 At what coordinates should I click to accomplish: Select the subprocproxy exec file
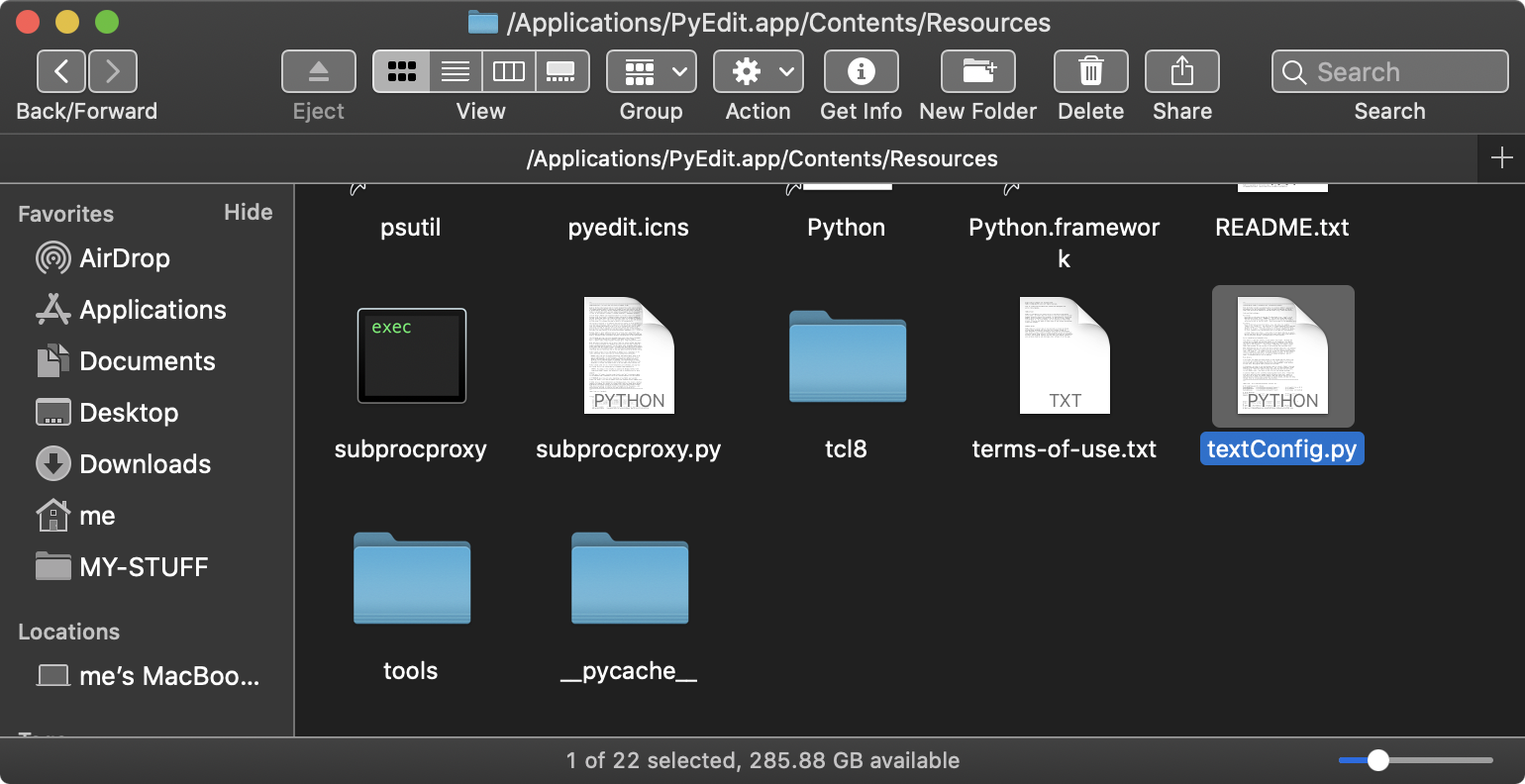(x=411, y=355)
